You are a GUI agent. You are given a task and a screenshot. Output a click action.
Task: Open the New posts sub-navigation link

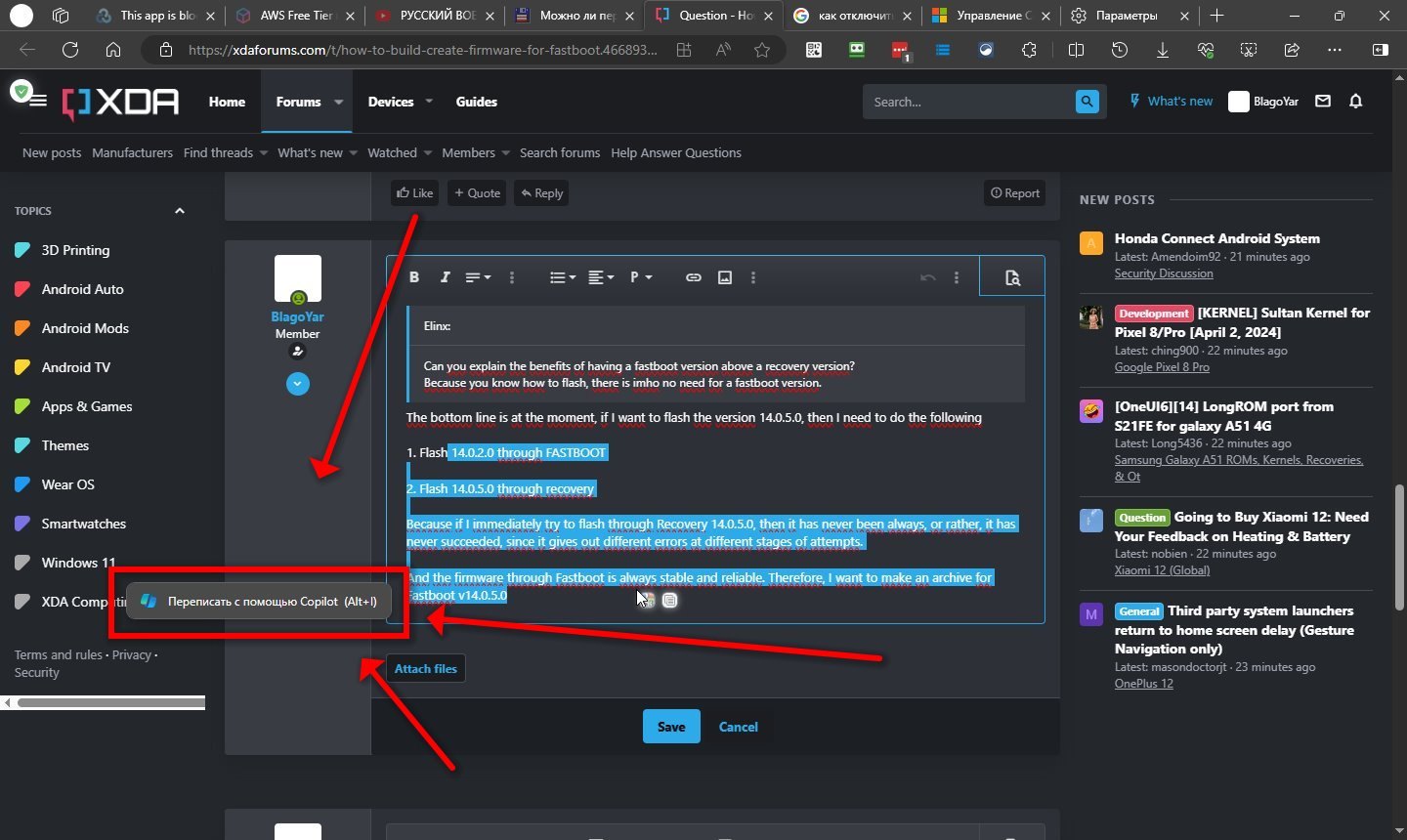click(52, 153)
